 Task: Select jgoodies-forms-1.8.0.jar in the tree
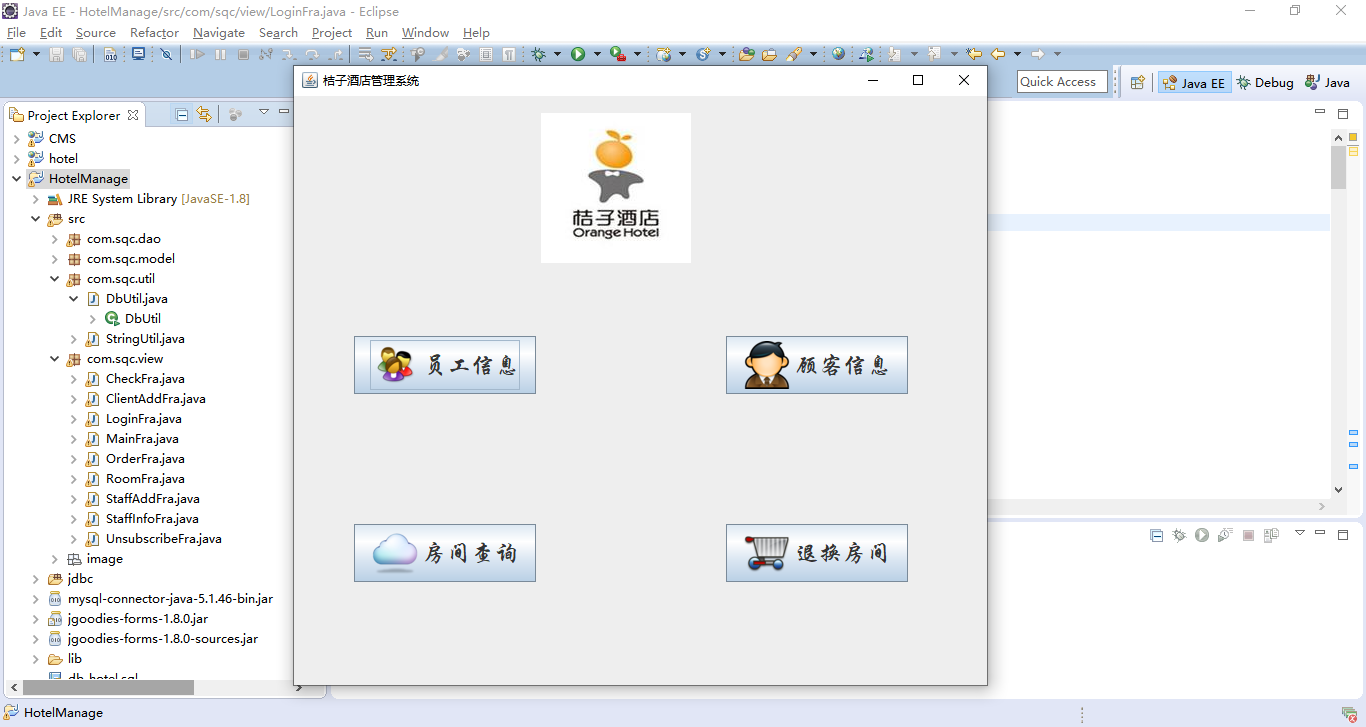point(138,619)
